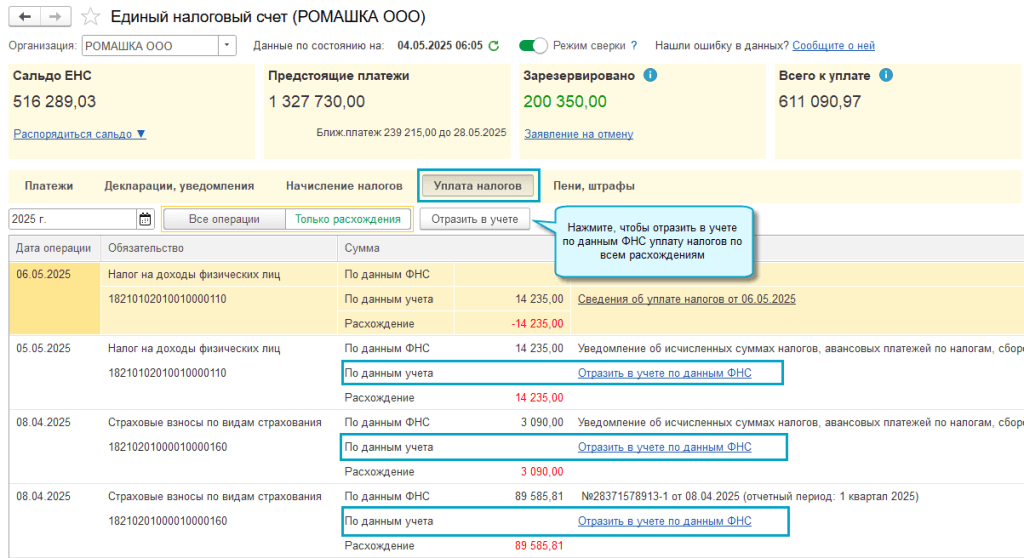Select Все операции filter
This screenshot has width=1024, height=558.
(224, 219)
